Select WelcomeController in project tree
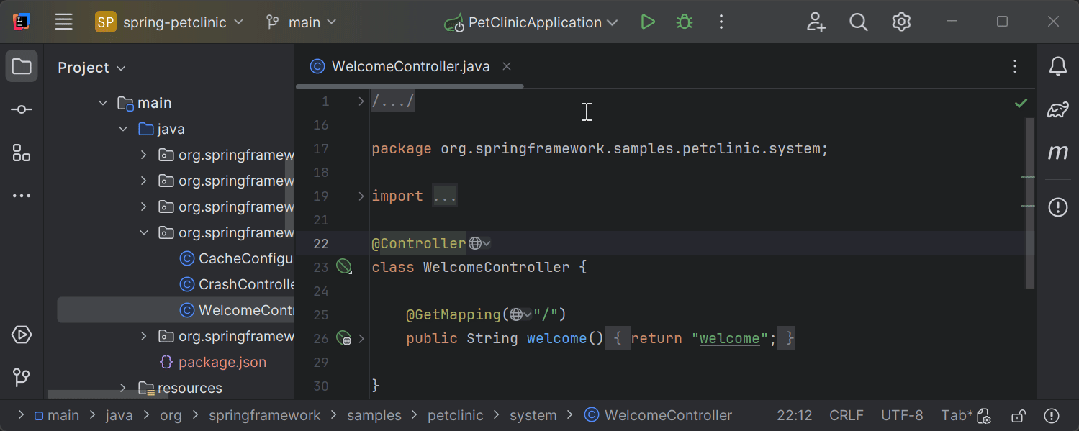Screen dimensions: 1079x431 (x=236, y=311)
